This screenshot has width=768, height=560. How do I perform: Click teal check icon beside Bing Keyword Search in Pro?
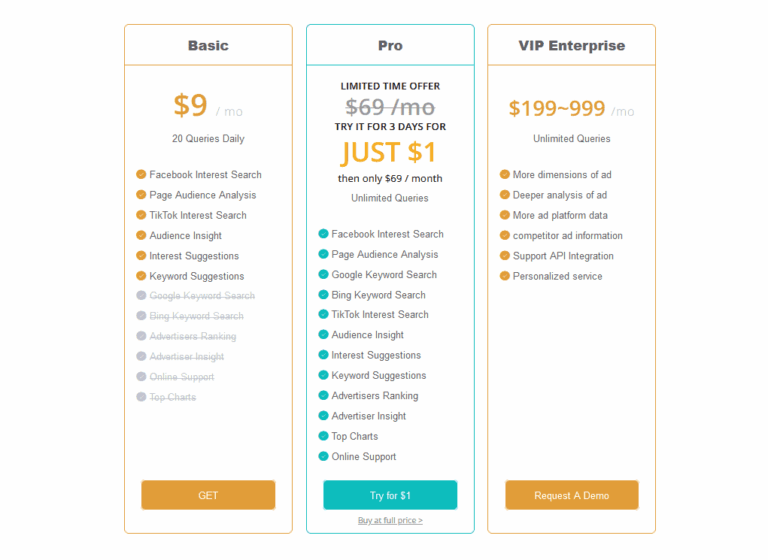[323, 294]
